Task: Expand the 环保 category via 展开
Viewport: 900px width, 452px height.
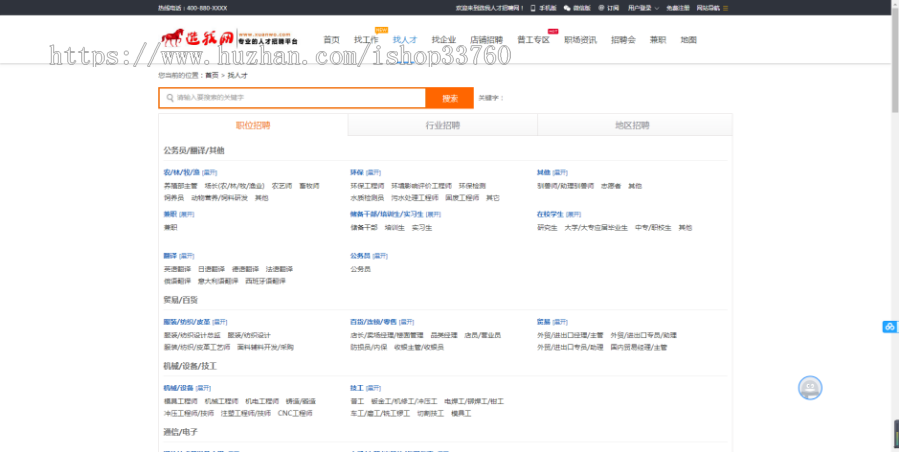Action: pos(374,172)
